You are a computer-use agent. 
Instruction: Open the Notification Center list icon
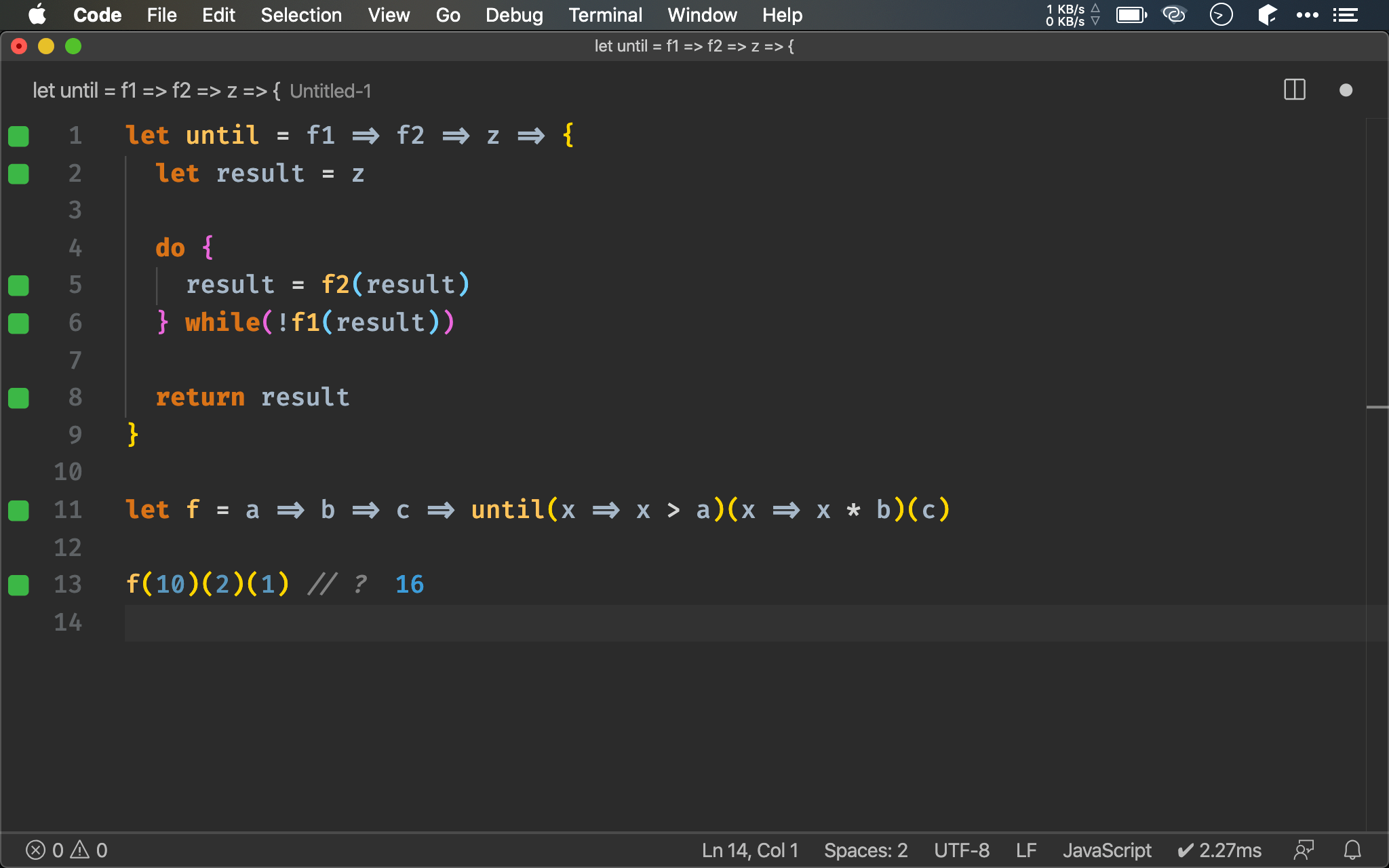(1345, 15)
